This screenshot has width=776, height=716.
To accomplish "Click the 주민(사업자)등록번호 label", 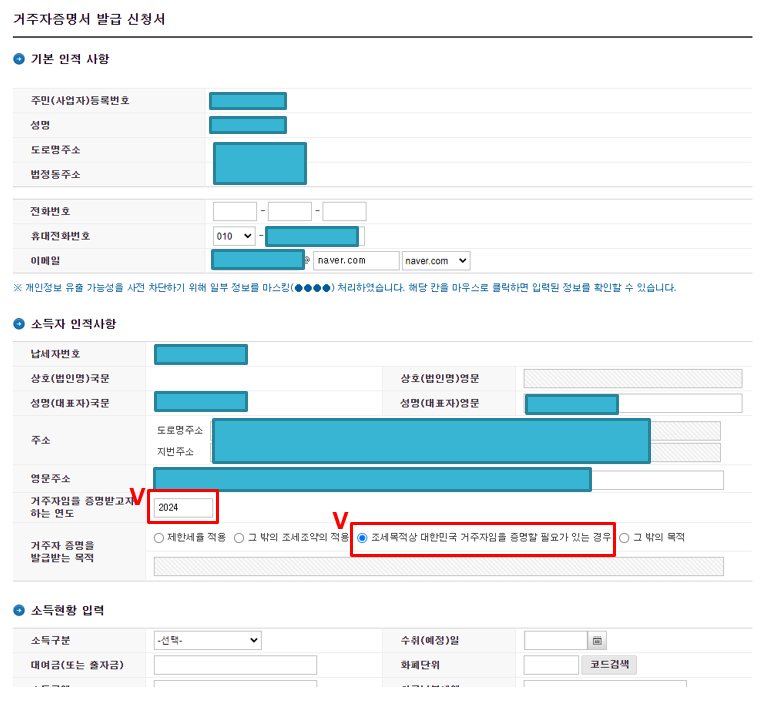I will (x=80, y=100).
